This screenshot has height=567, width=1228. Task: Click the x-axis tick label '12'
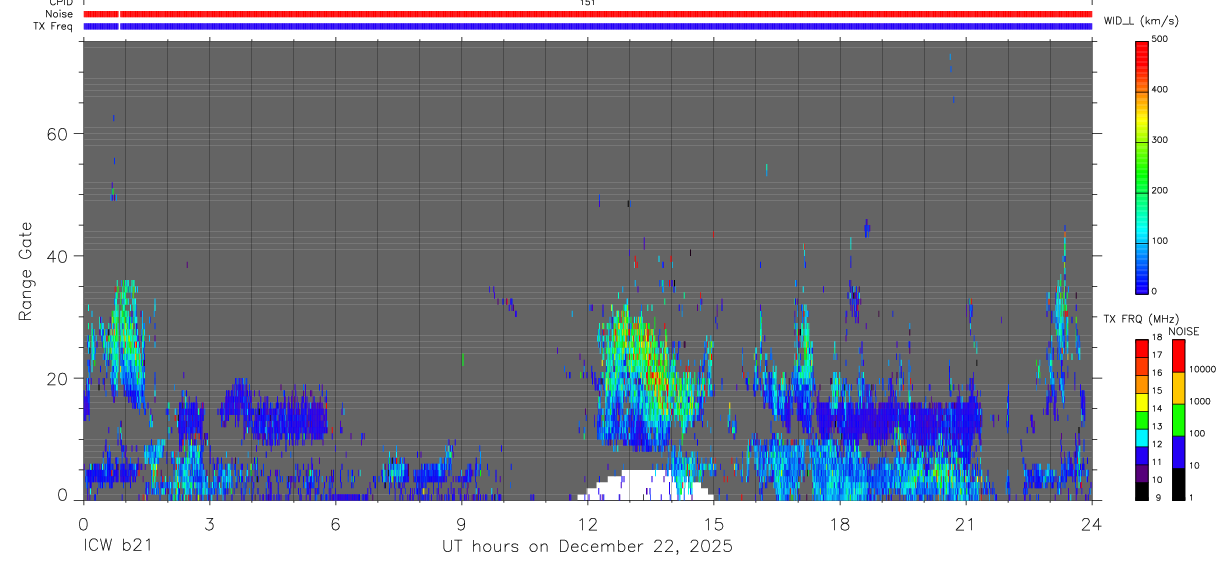click(587, 522)
